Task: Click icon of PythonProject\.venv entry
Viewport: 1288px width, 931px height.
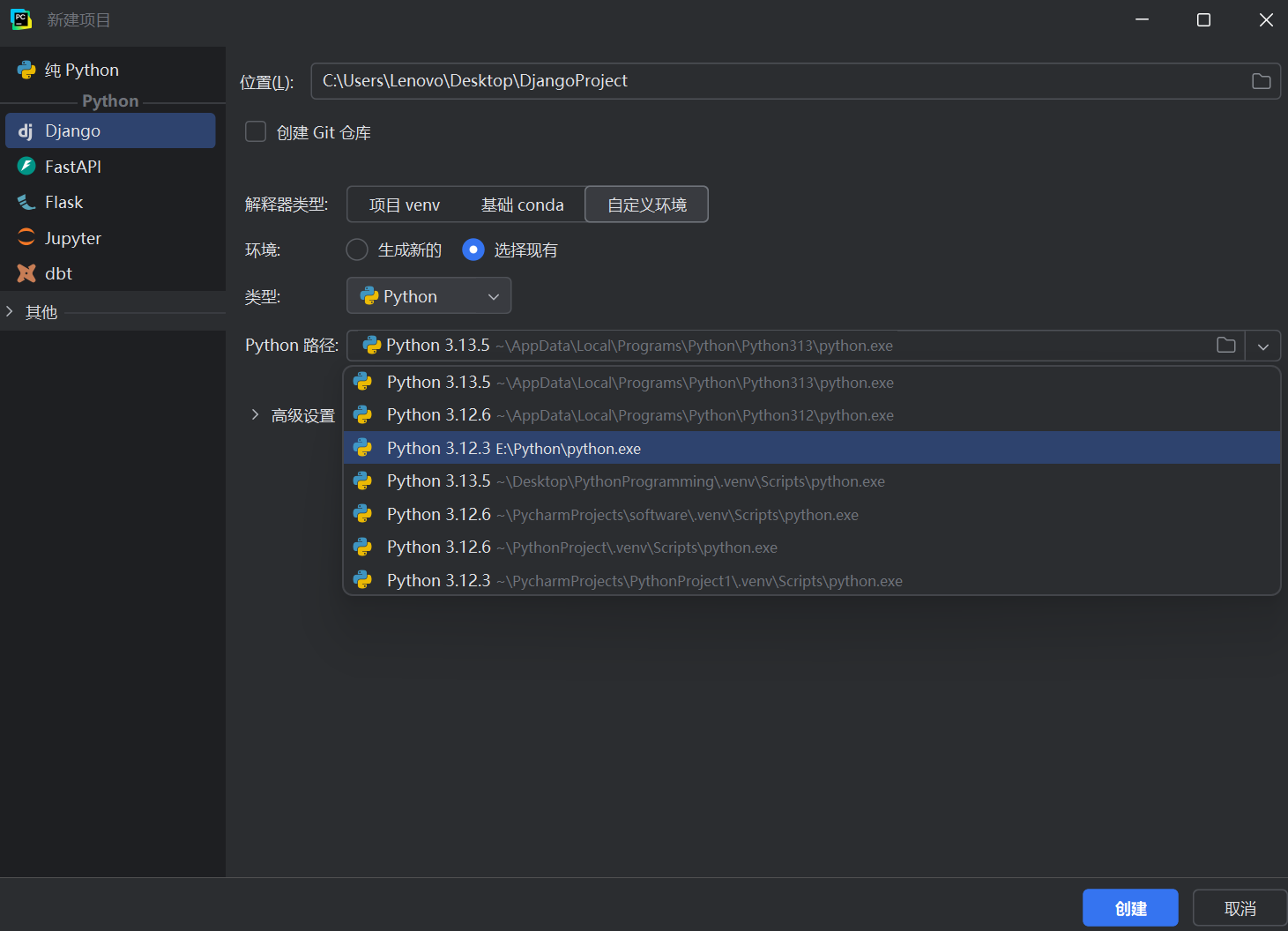Action: [362, 547]
